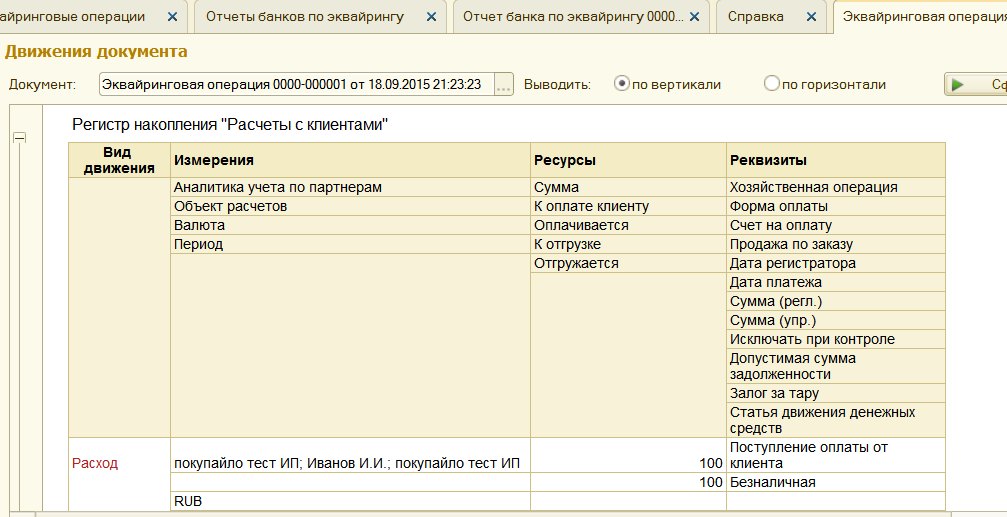Click the Ресурсы column header
Screen dimensions: 1007x517
628,160
